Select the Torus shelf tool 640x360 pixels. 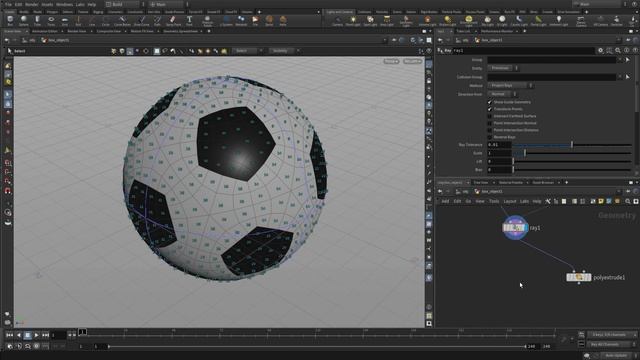tap(51, 21)
